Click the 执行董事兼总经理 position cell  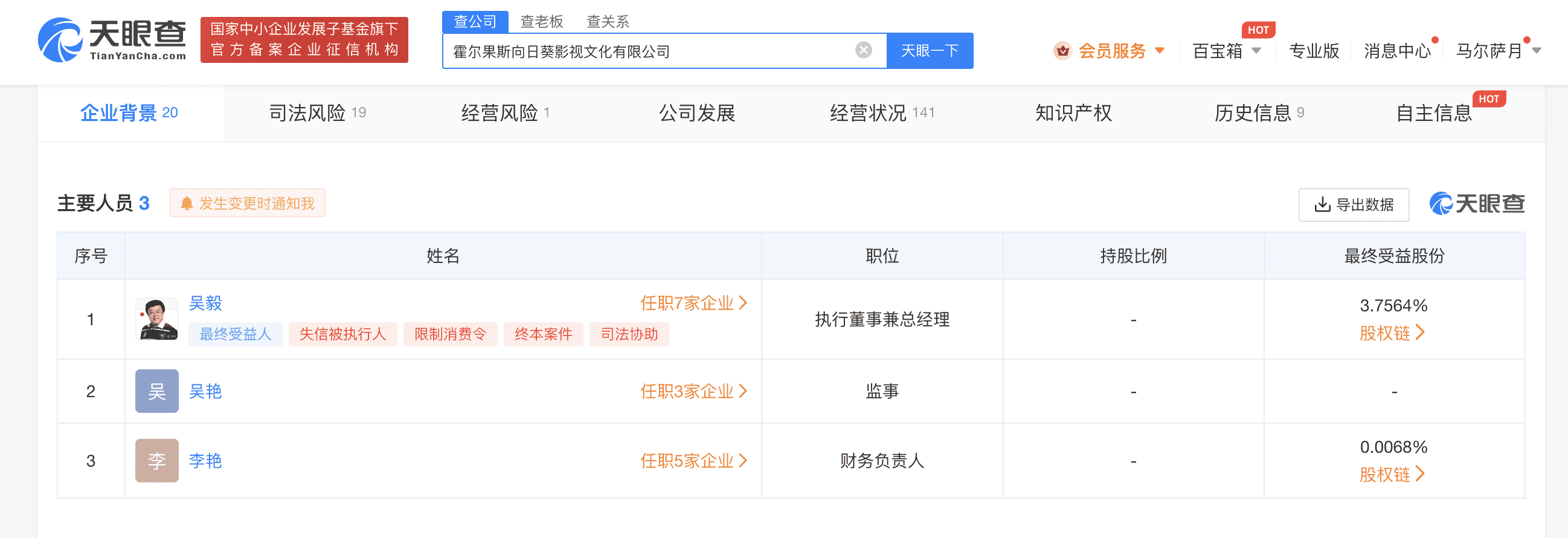[x=882, y=319]
